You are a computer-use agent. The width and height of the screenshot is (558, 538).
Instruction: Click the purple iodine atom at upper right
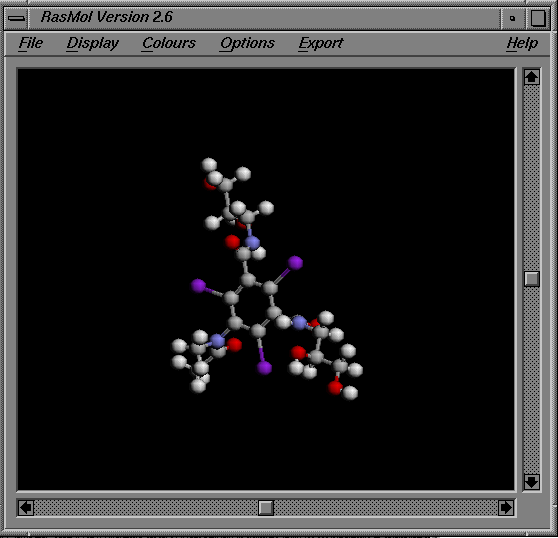pyautogui.click(x=295, y=263)
